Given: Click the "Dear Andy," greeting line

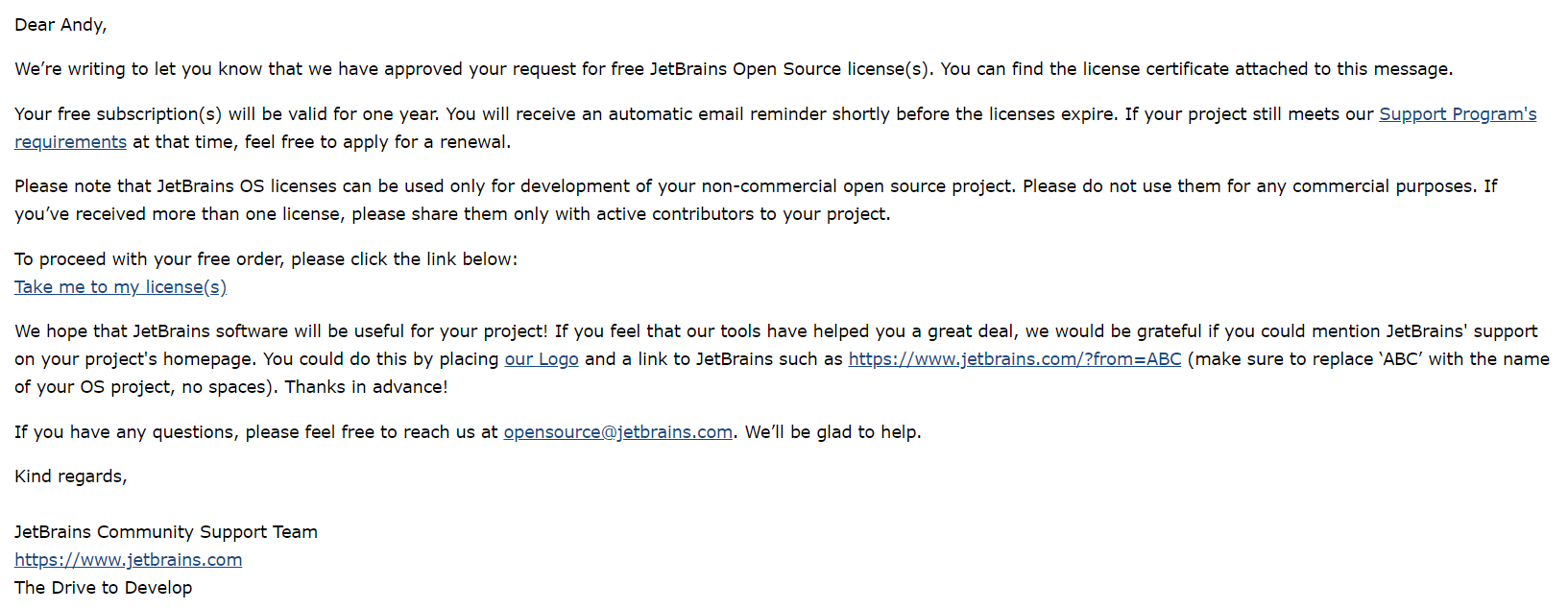Looking at the screenshot, I should pyautogui.click(x=60, y=25).
